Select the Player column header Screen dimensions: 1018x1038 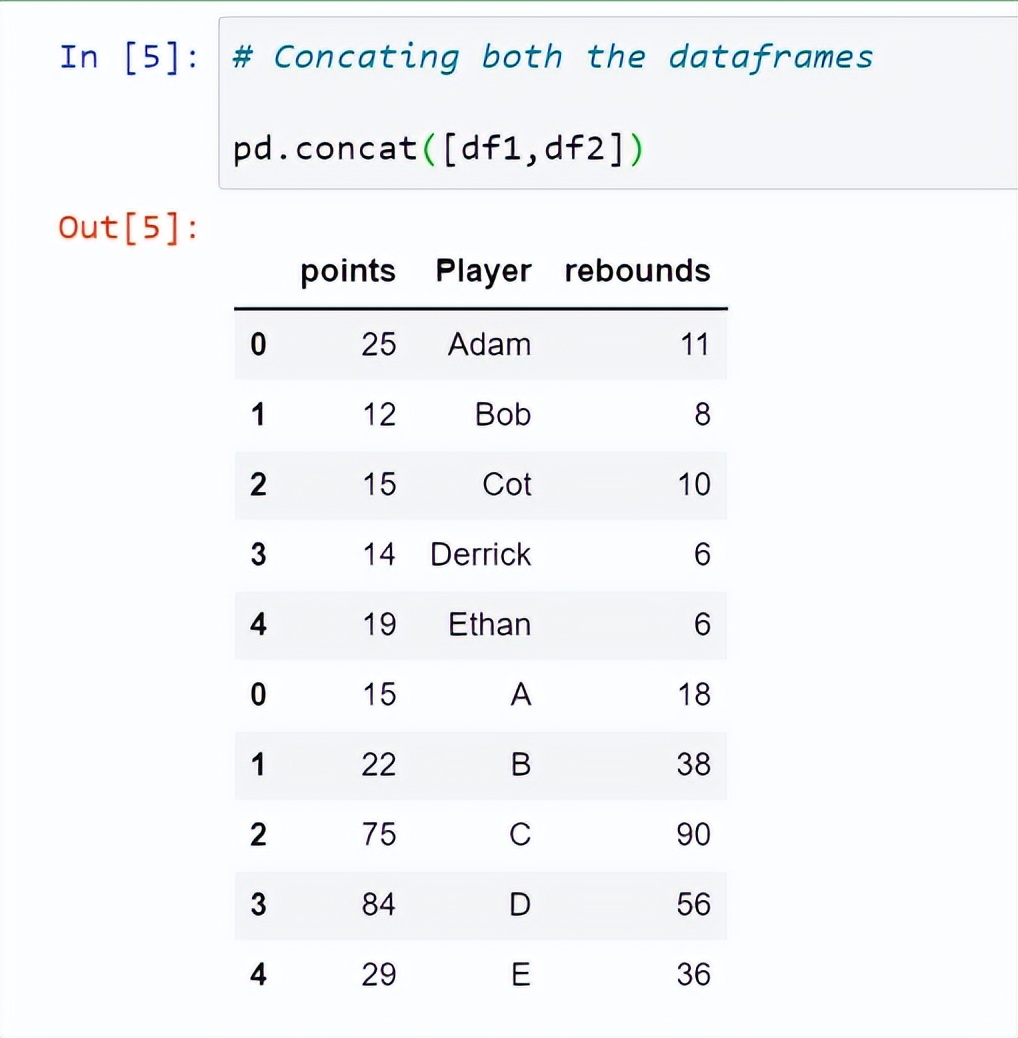(x=483, y=271)
